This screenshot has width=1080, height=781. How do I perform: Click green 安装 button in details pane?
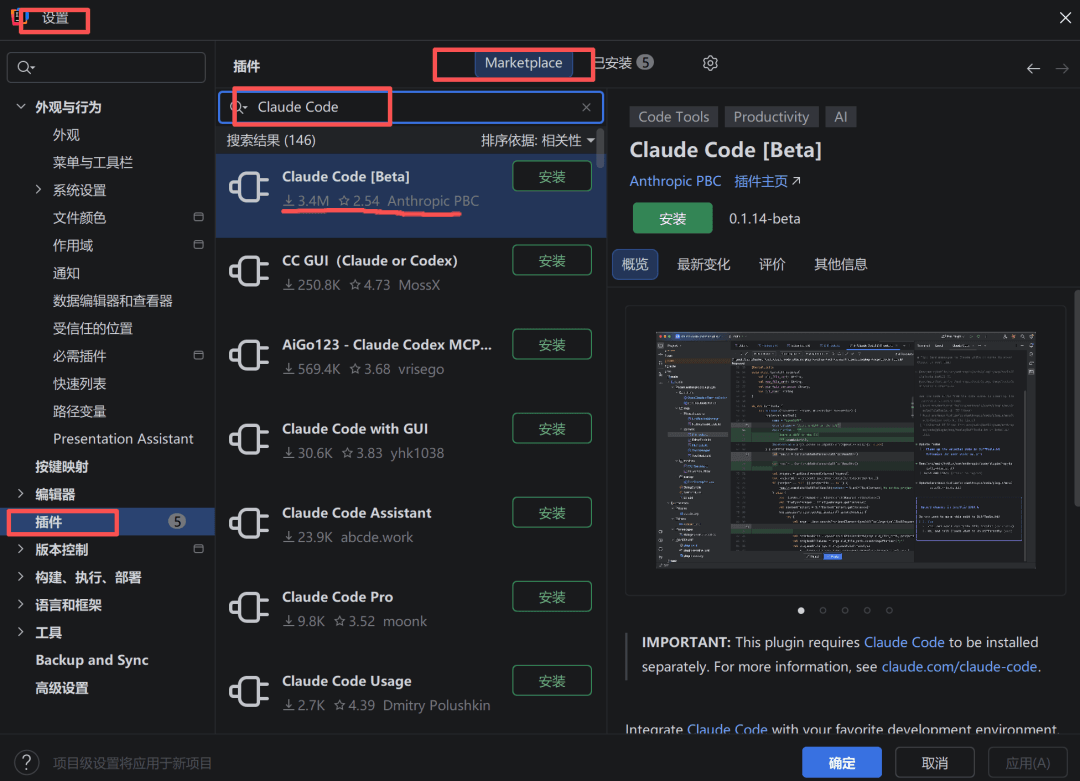672,218
